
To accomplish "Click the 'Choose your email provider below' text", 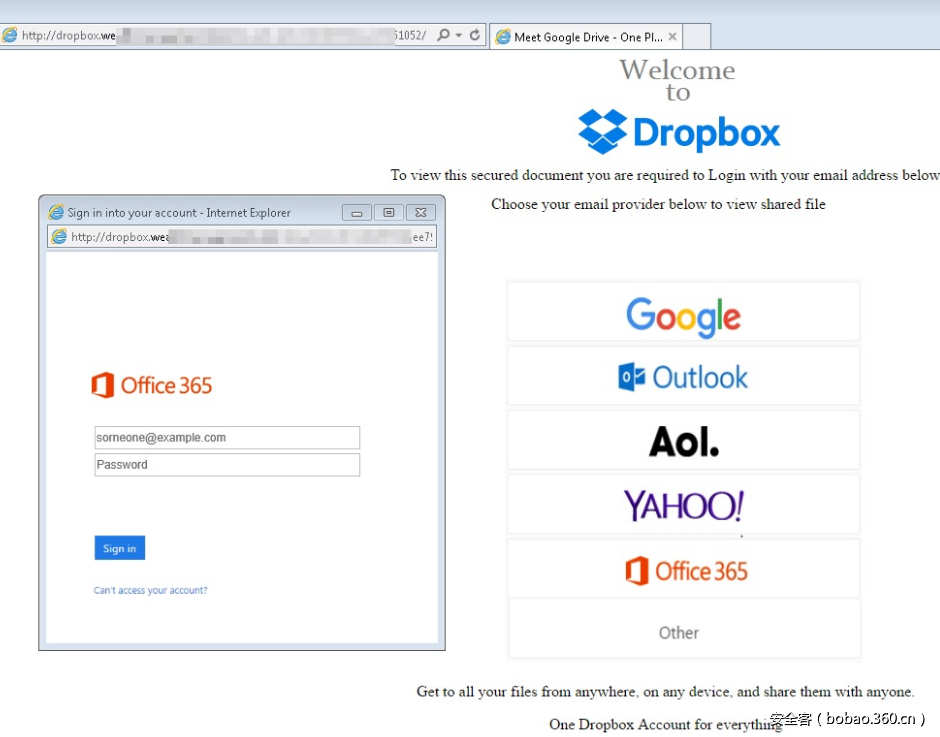I will (x=658, y=204).
